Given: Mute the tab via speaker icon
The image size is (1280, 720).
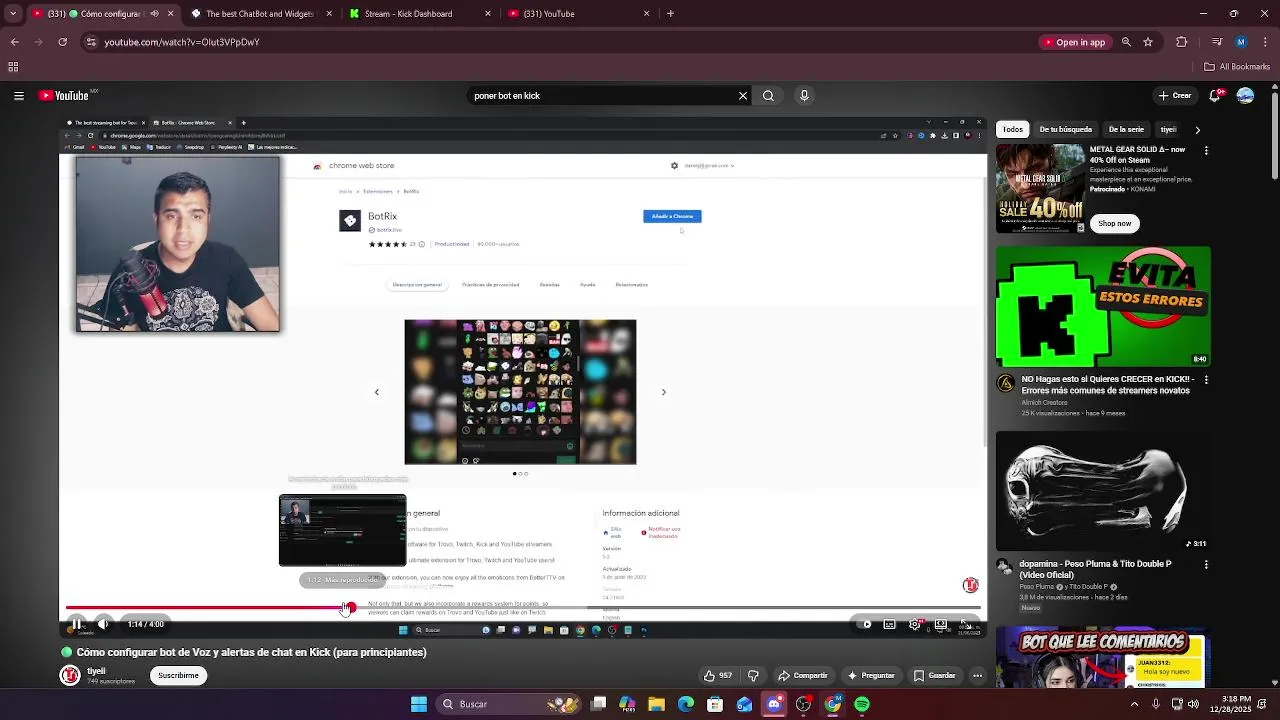Looking at the screenshot, I should 154,14.
